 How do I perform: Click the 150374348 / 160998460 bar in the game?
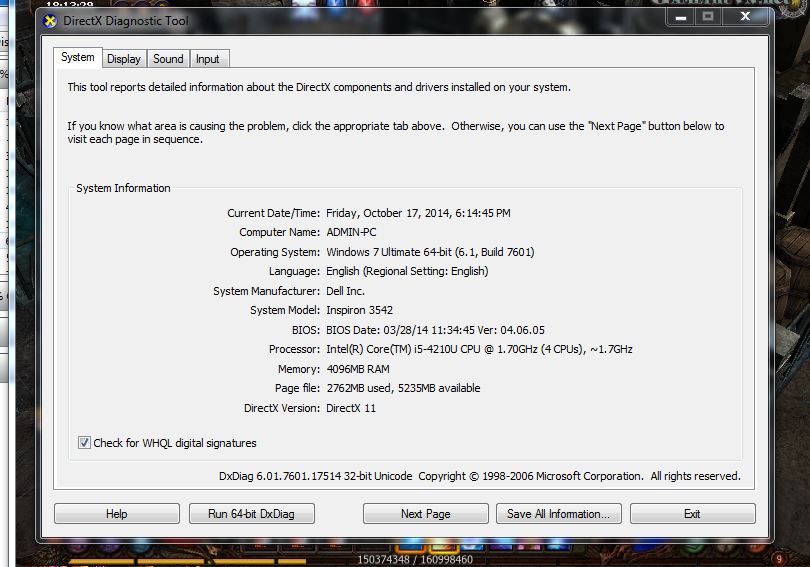point(415,559)
